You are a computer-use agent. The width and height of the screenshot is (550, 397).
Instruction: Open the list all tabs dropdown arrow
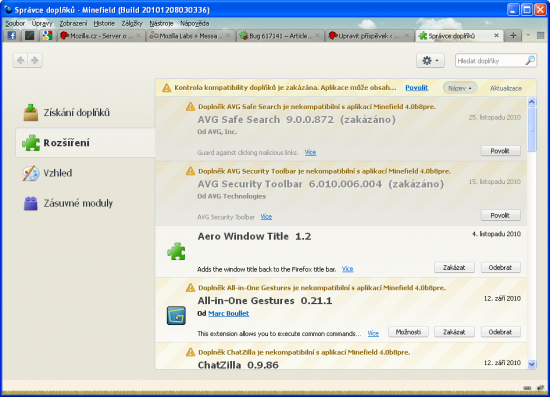[528, 35]
